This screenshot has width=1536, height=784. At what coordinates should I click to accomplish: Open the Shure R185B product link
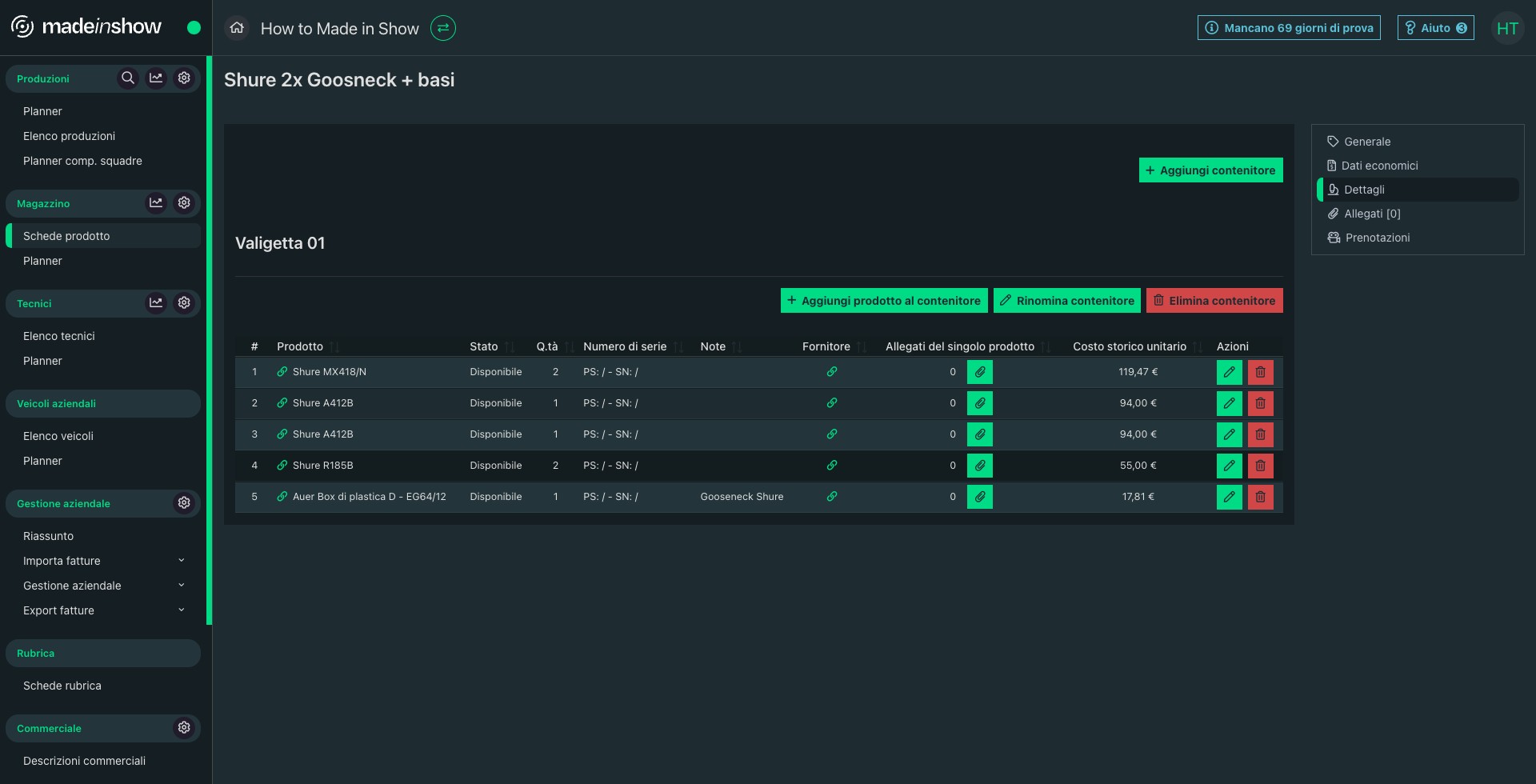[315, 465]
